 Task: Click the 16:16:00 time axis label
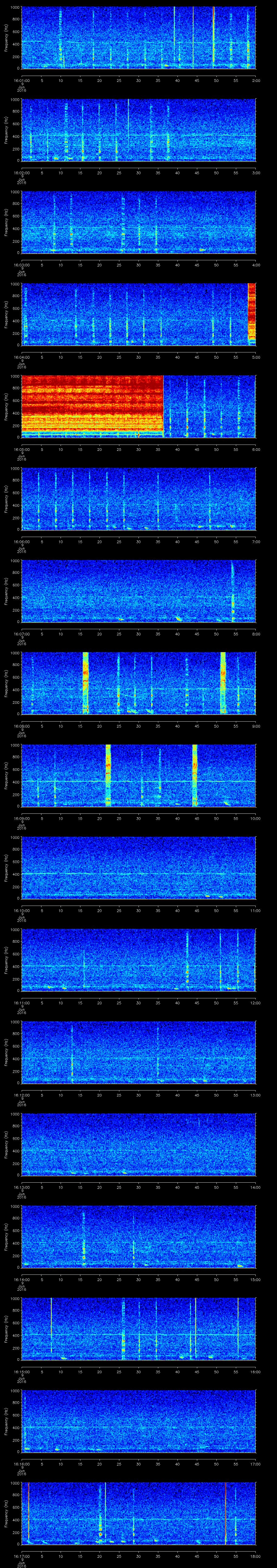tap(21, 1464)
